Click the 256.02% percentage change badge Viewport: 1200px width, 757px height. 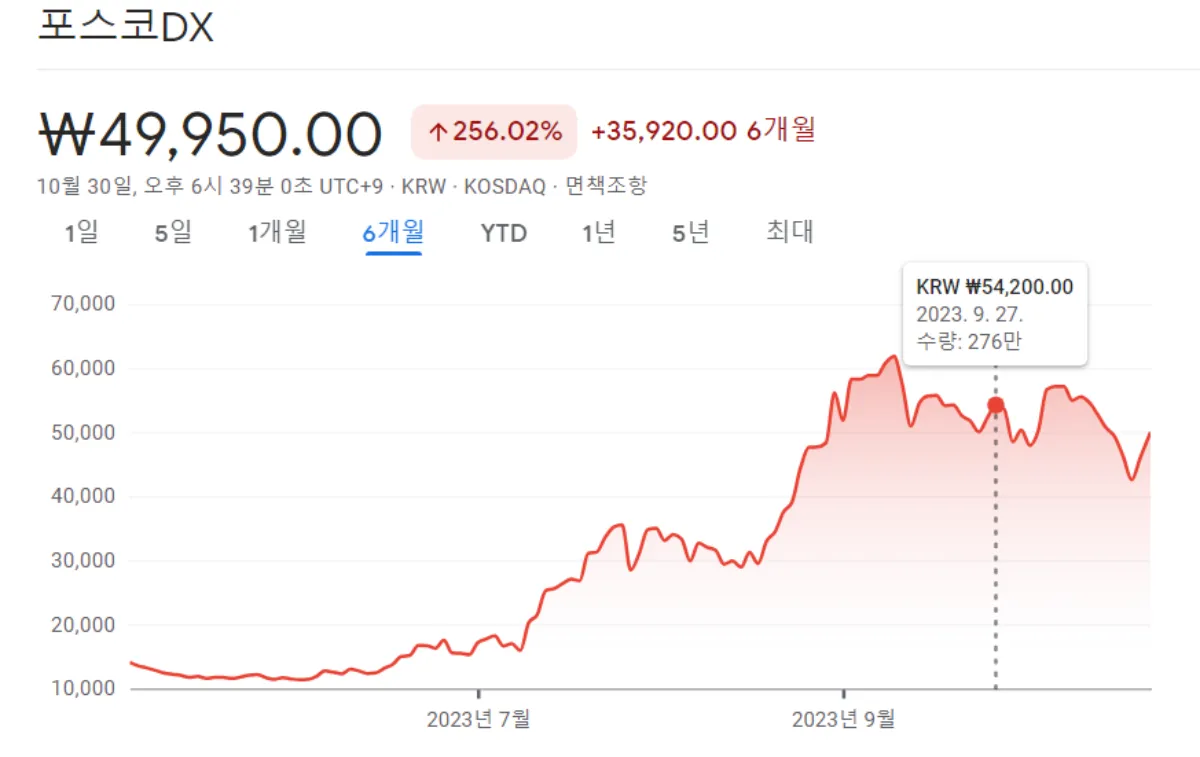494,131
